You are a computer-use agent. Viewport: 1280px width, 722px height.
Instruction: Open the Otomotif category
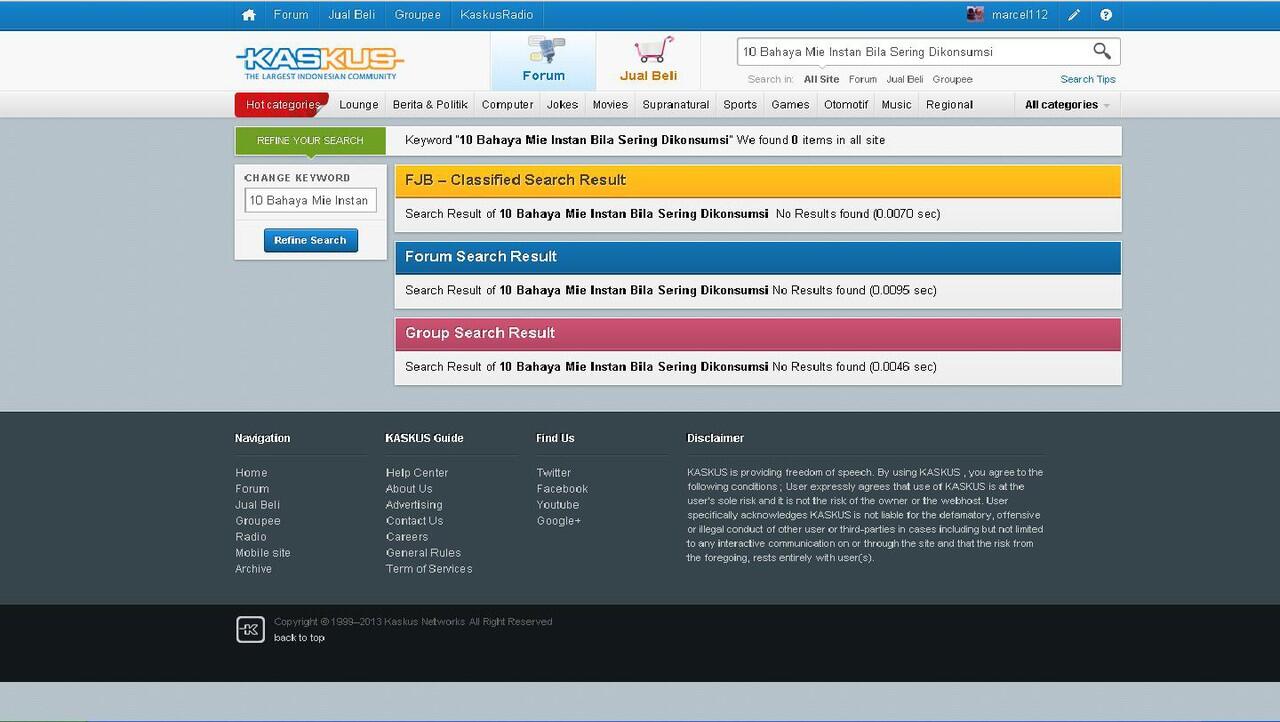pyautogui.click(x=846, y=105)
